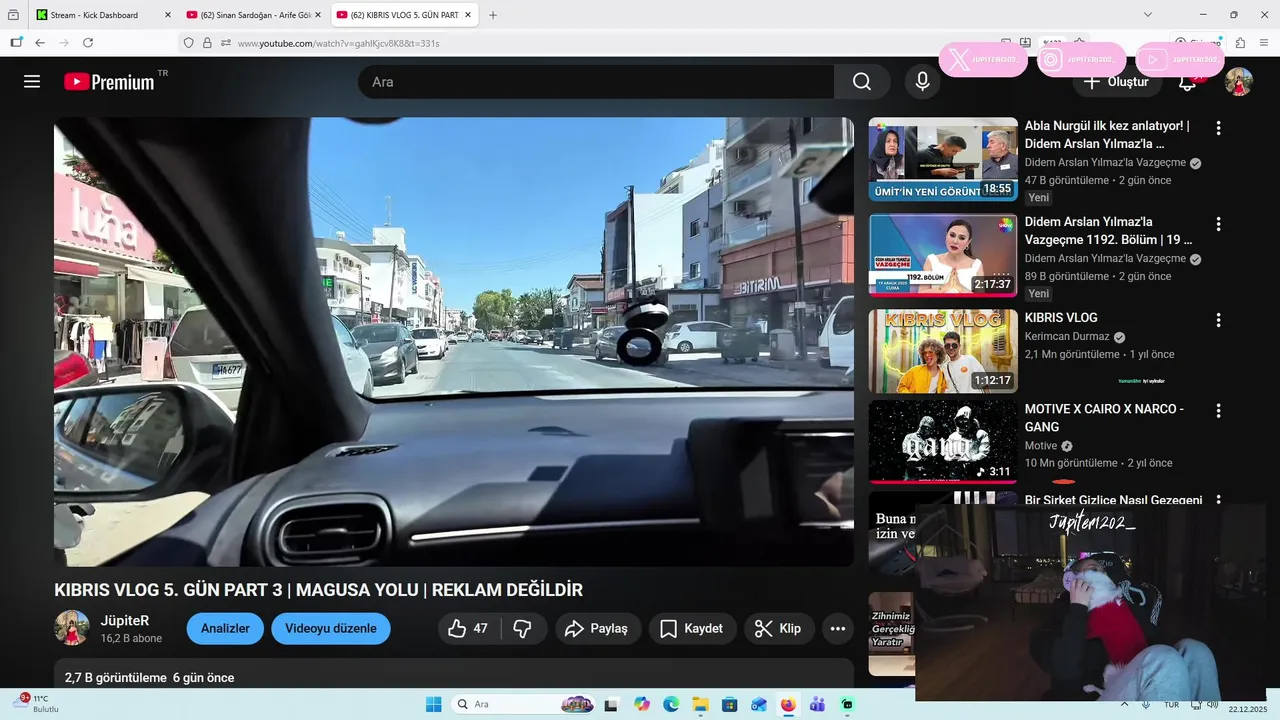Open browser extensions puzzle icon
1280x720 pixels.
1240,43
